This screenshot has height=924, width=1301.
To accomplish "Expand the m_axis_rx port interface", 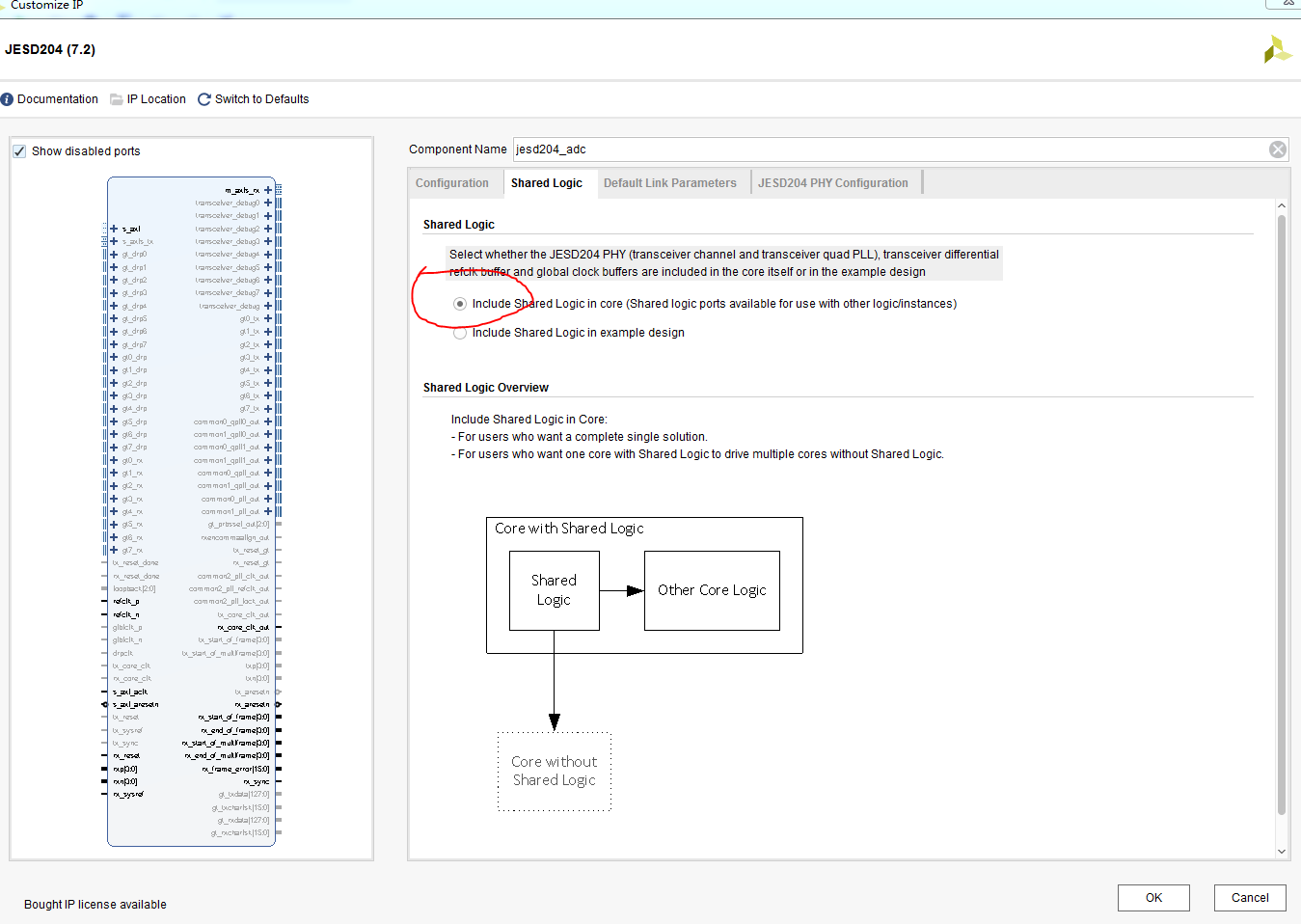I will point(268,190).
